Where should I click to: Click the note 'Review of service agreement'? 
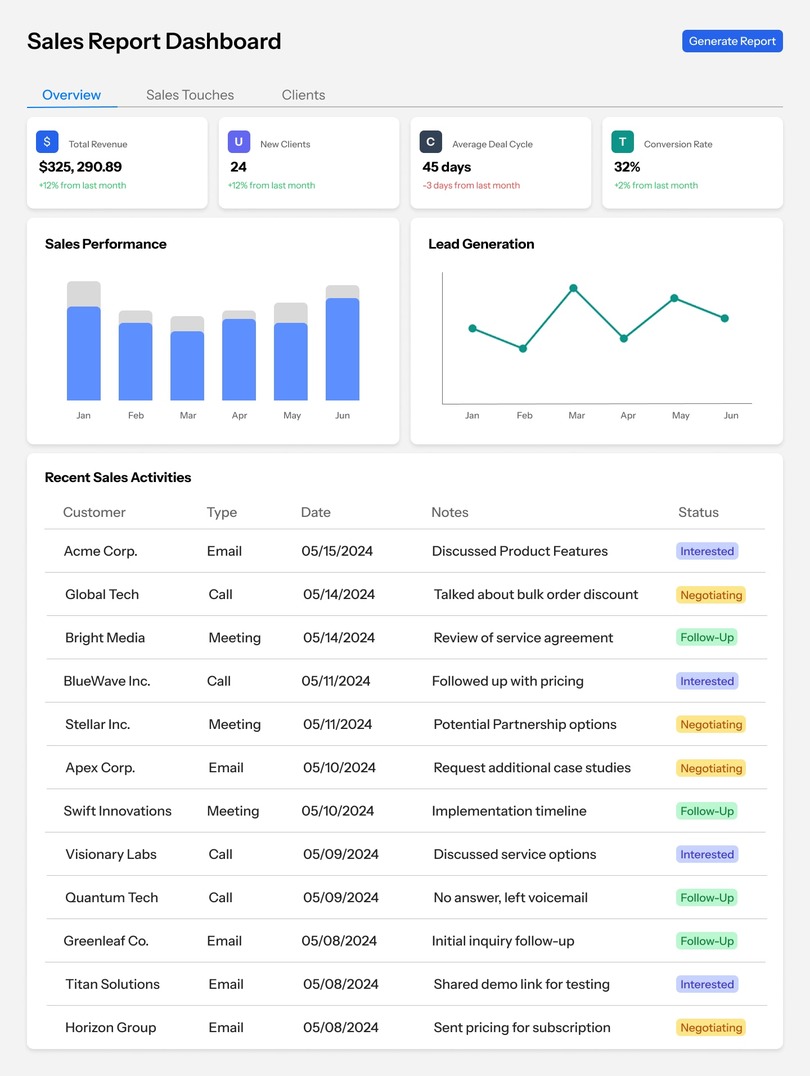pos(523,638)
